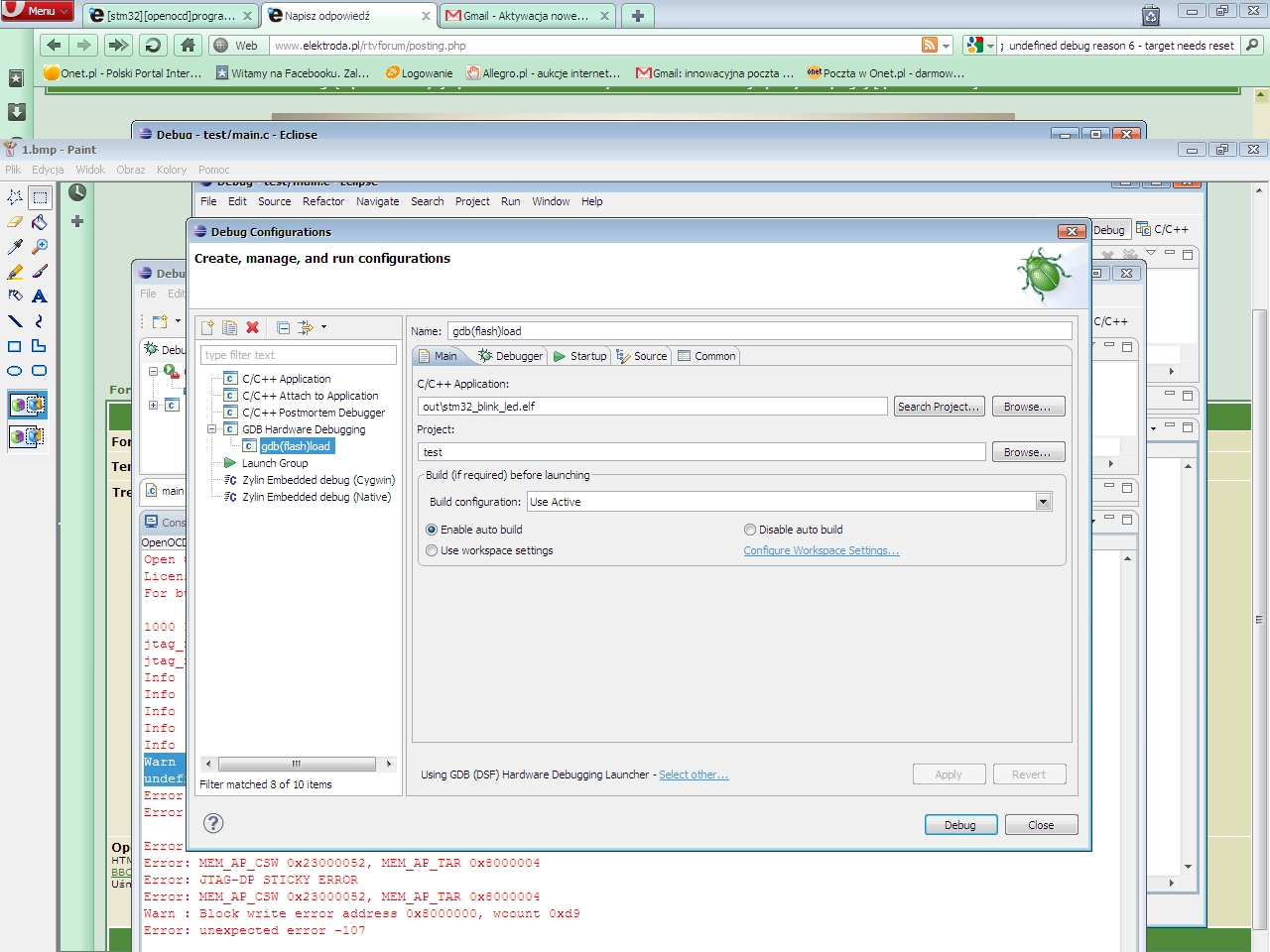Select Enable auto build radio button
The image size is (1270, 952).
point(432,530)
